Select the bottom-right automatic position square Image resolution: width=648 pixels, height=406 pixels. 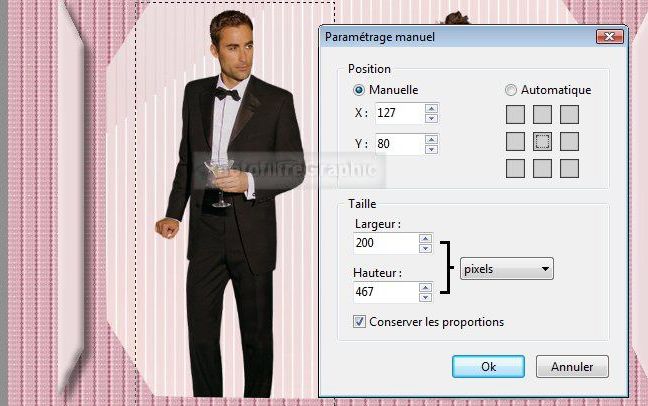coord(569,169)
